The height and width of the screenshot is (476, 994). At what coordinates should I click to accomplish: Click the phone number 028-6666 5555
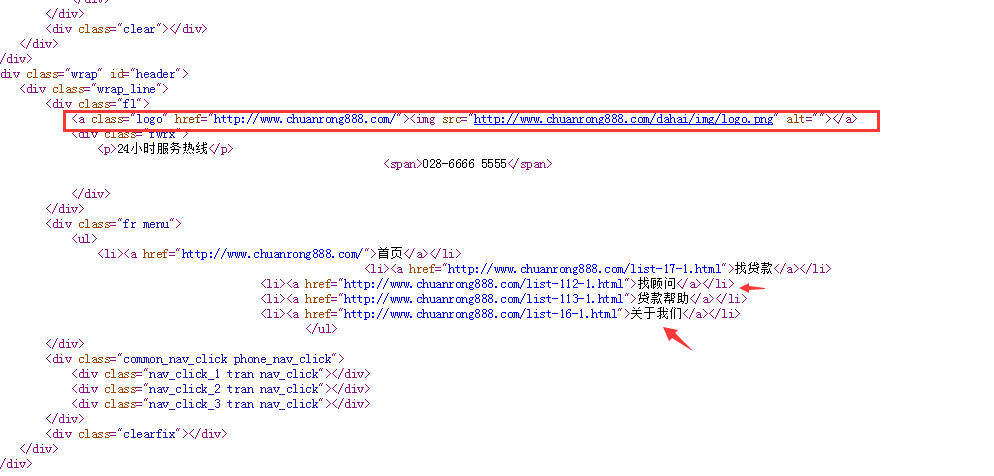coord(465,164)
